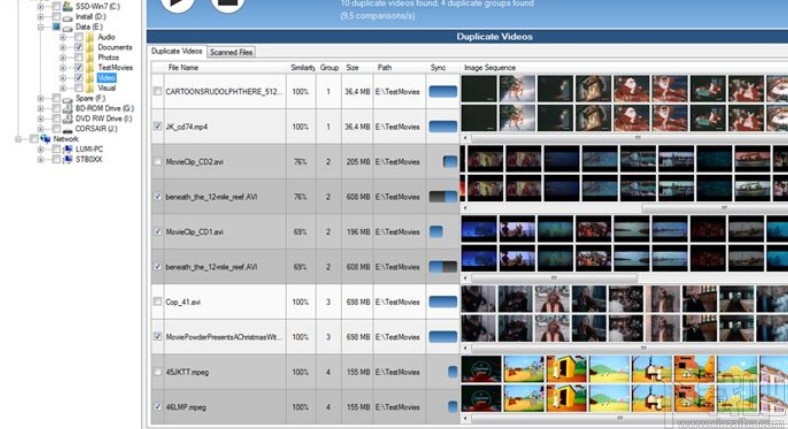The height and width of the screenshot is (429, 788).
Task: Check the Cop_41.avi row checkbox
Action: tap(157, 301)
